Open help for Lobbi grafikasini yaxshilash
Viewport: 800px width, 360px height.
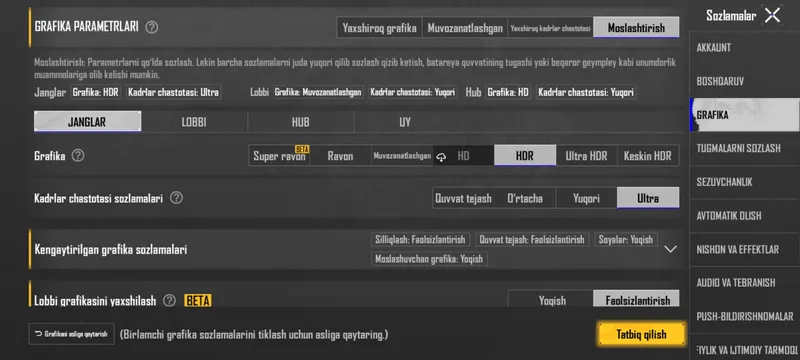[x=169, y=301]
